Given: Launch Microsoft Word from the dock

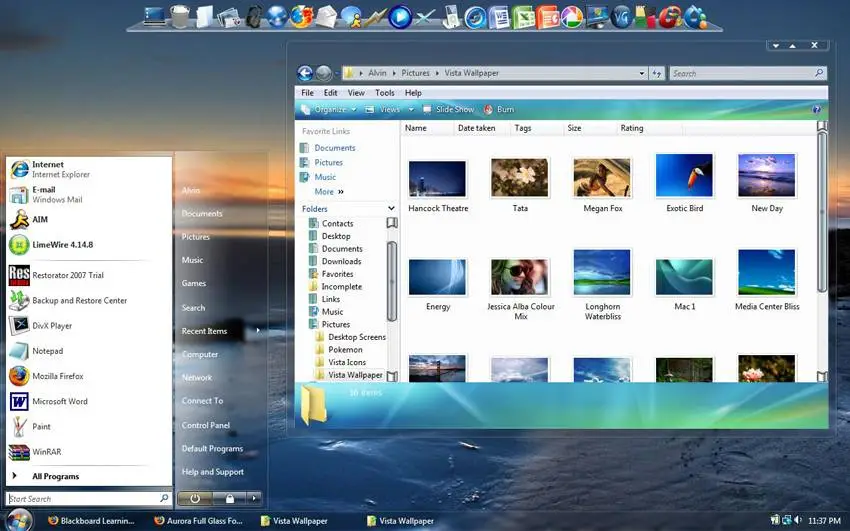Looking at the screenshot, I should (x=499, y=17).
